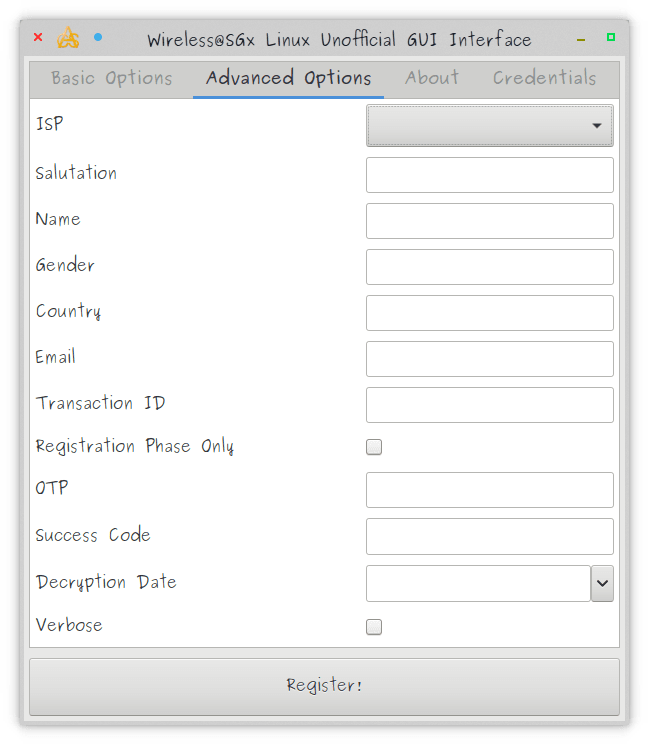Go to the Credentials tab
The image size is (649, 745).
click(544, 78)
